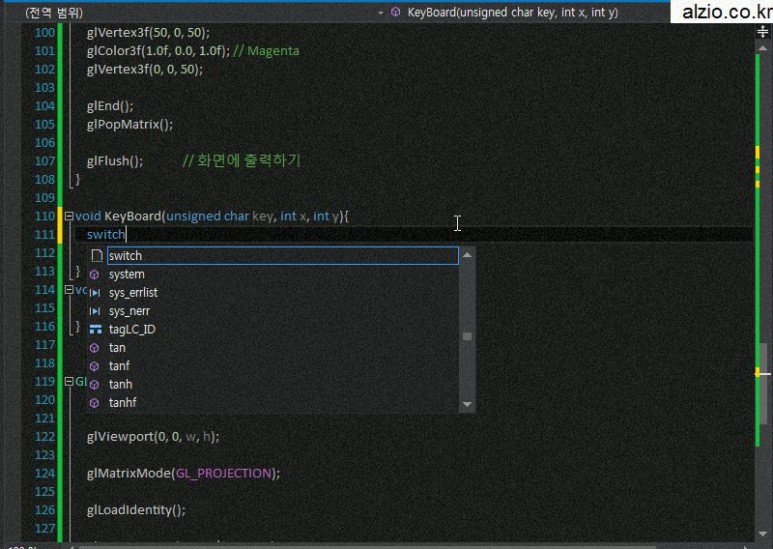Image resolution: width=773 pixels, height=549 pixels.
Task: Click 'glPopMatrix();' on line 105
Action: [x=130, y=124]
